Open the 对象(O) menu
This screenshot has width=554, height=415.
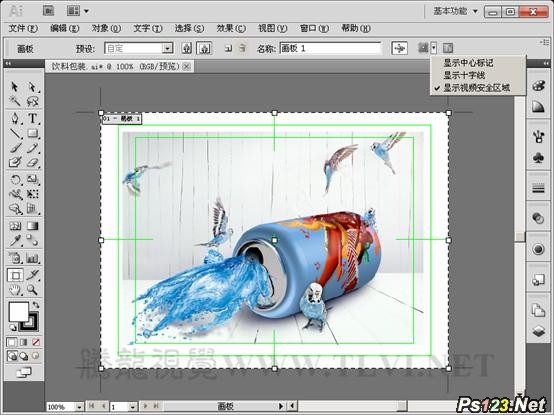[106, 28]
